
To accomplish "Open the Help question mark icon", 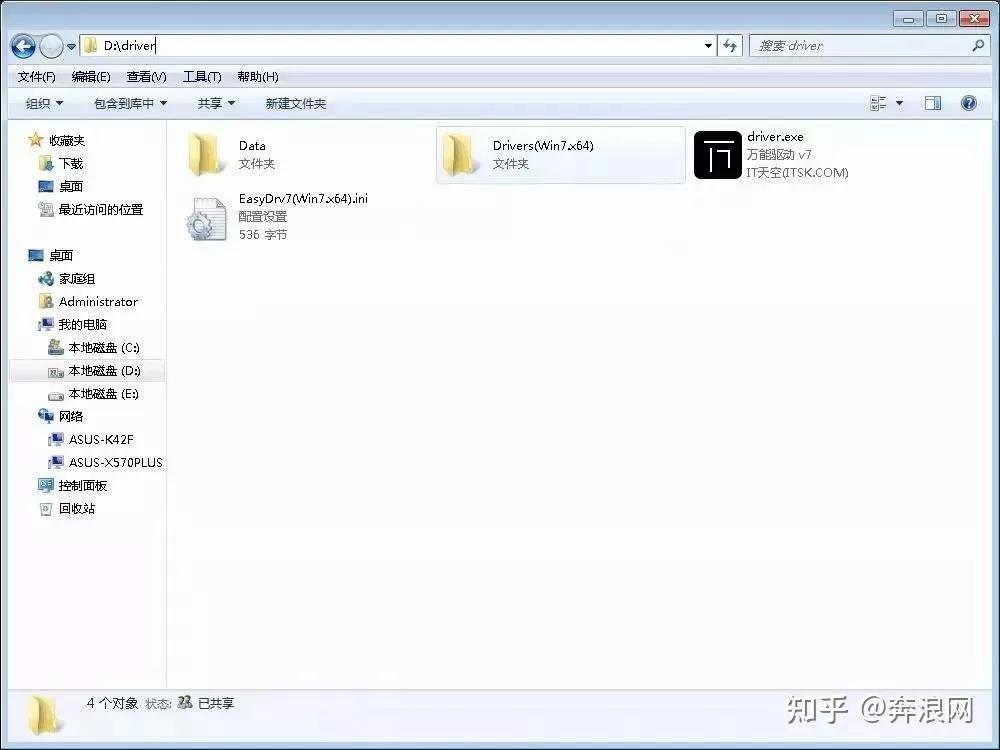I will 966,103.
